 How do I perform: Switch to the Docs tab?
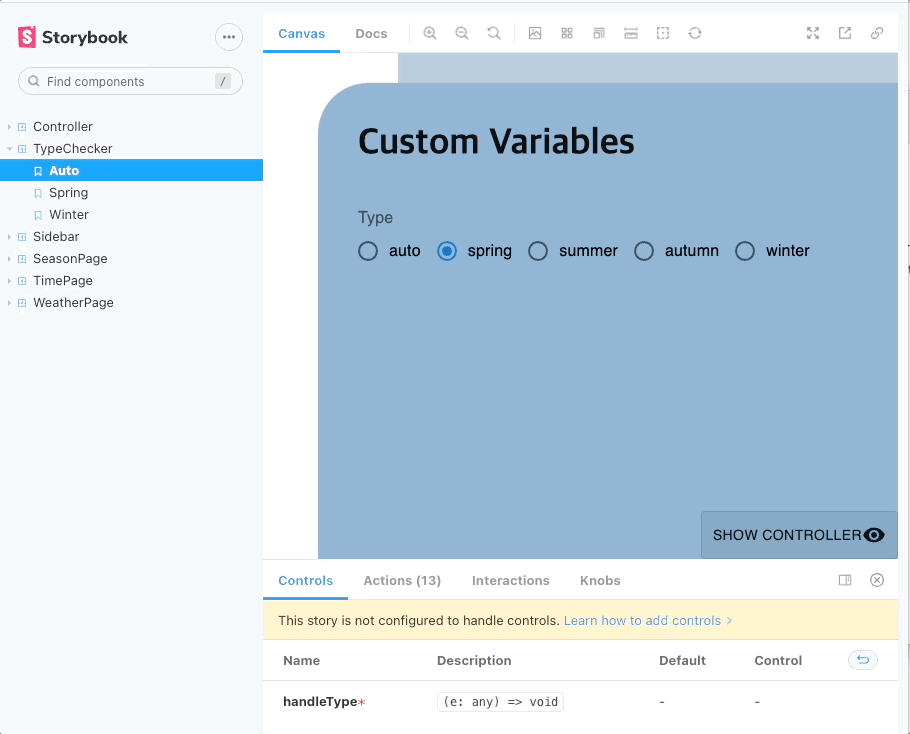371,34
